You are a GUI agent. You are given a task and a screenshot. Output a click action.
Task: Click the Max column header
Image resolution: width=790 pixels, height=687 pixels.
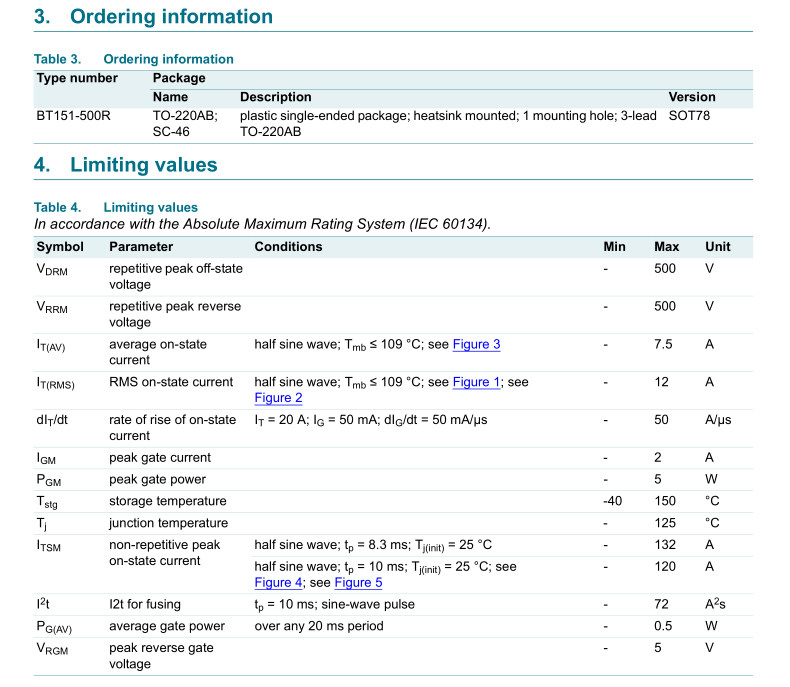666,247
